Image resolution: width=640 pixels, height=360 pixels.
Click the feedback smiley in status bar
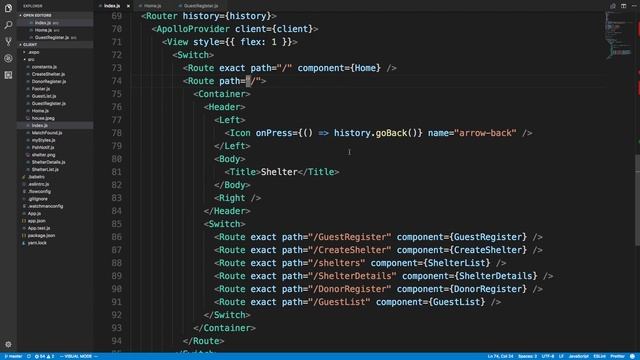pyautogui.click(x=633, y=356)
